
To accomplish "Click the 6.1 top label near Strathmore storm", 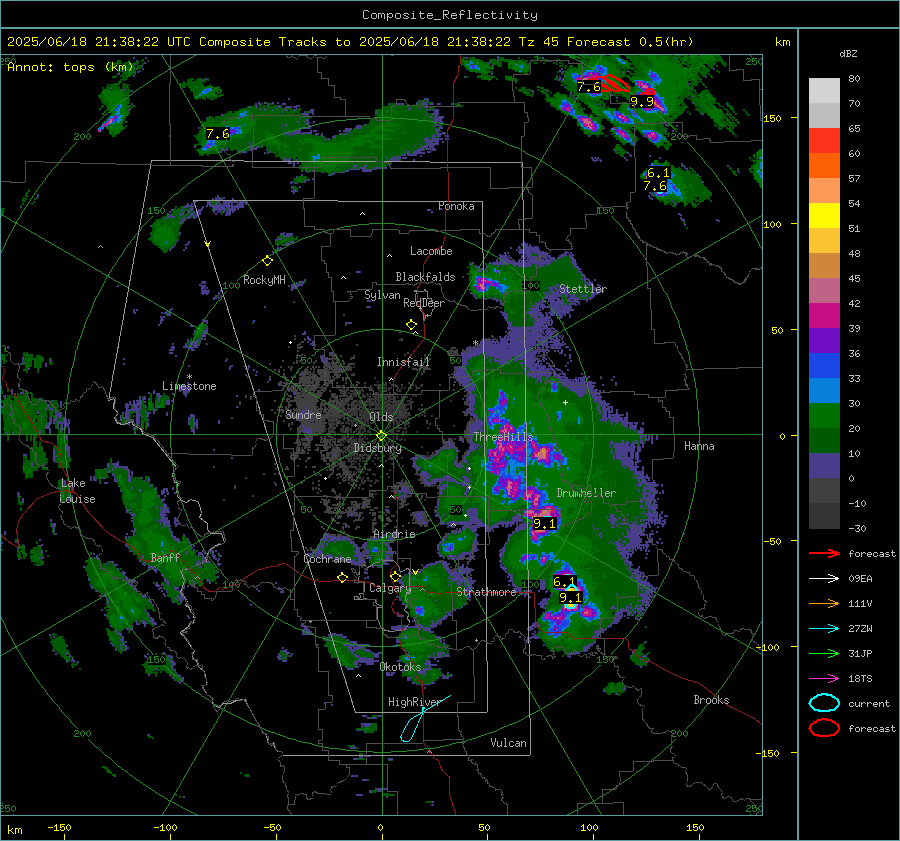I will [564, 582].
